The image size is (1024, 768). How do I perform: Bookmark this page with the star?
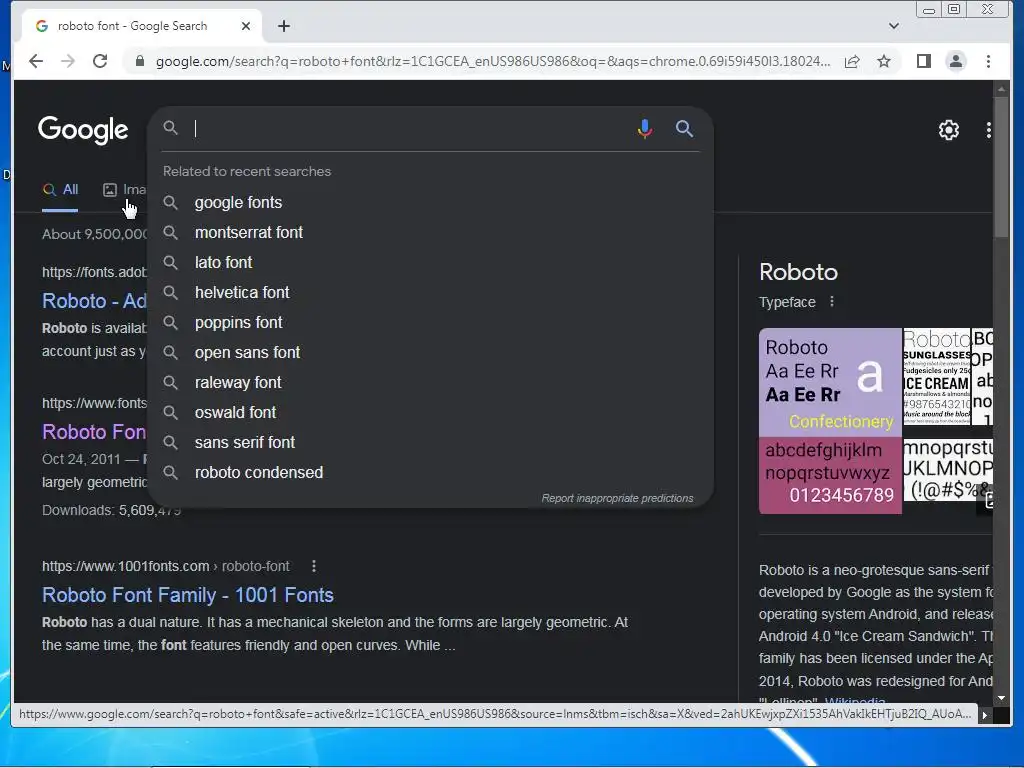[884, 61]
